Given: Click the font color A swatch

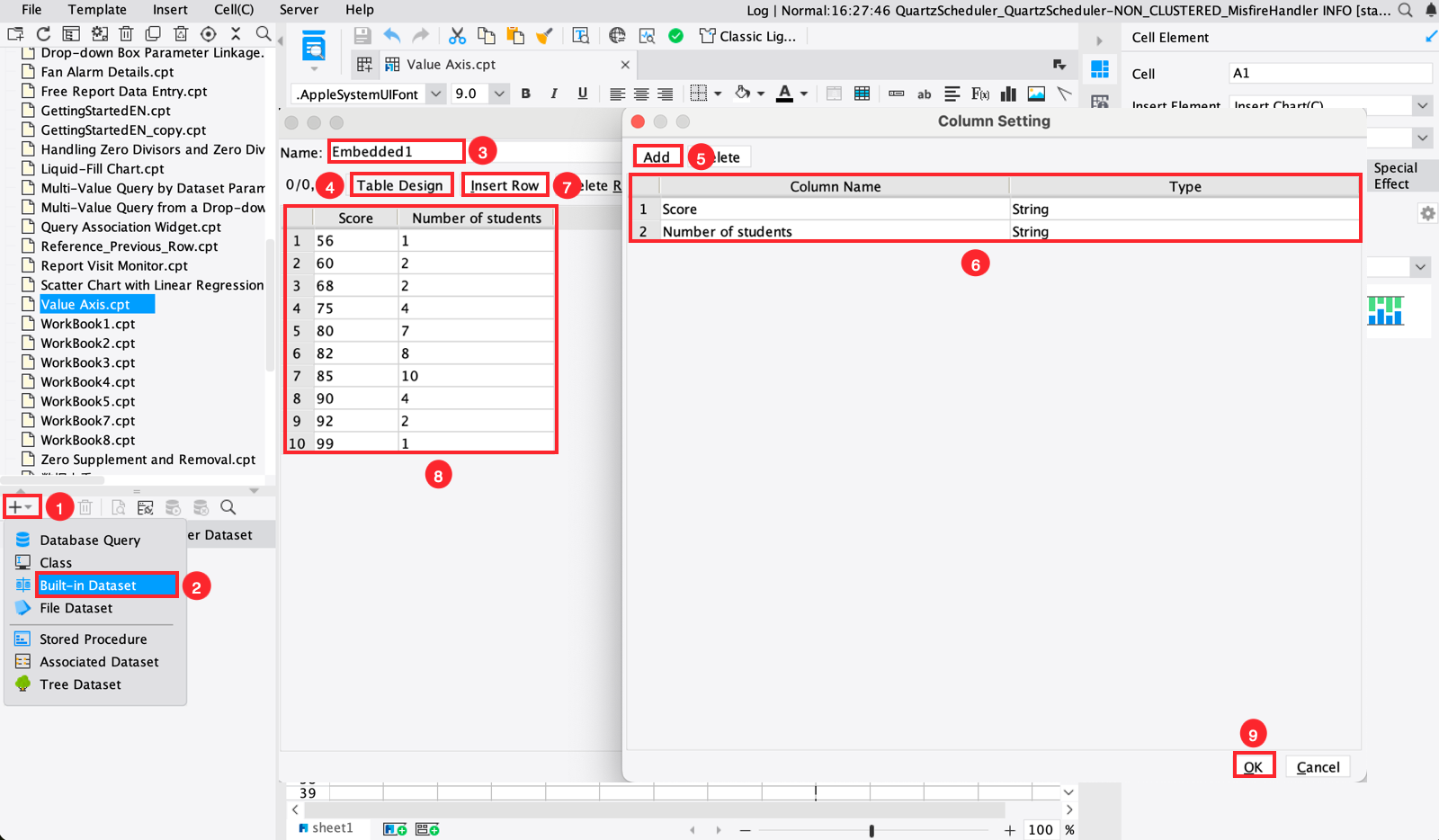Looking at the screenshot, I should click(784, 94).
